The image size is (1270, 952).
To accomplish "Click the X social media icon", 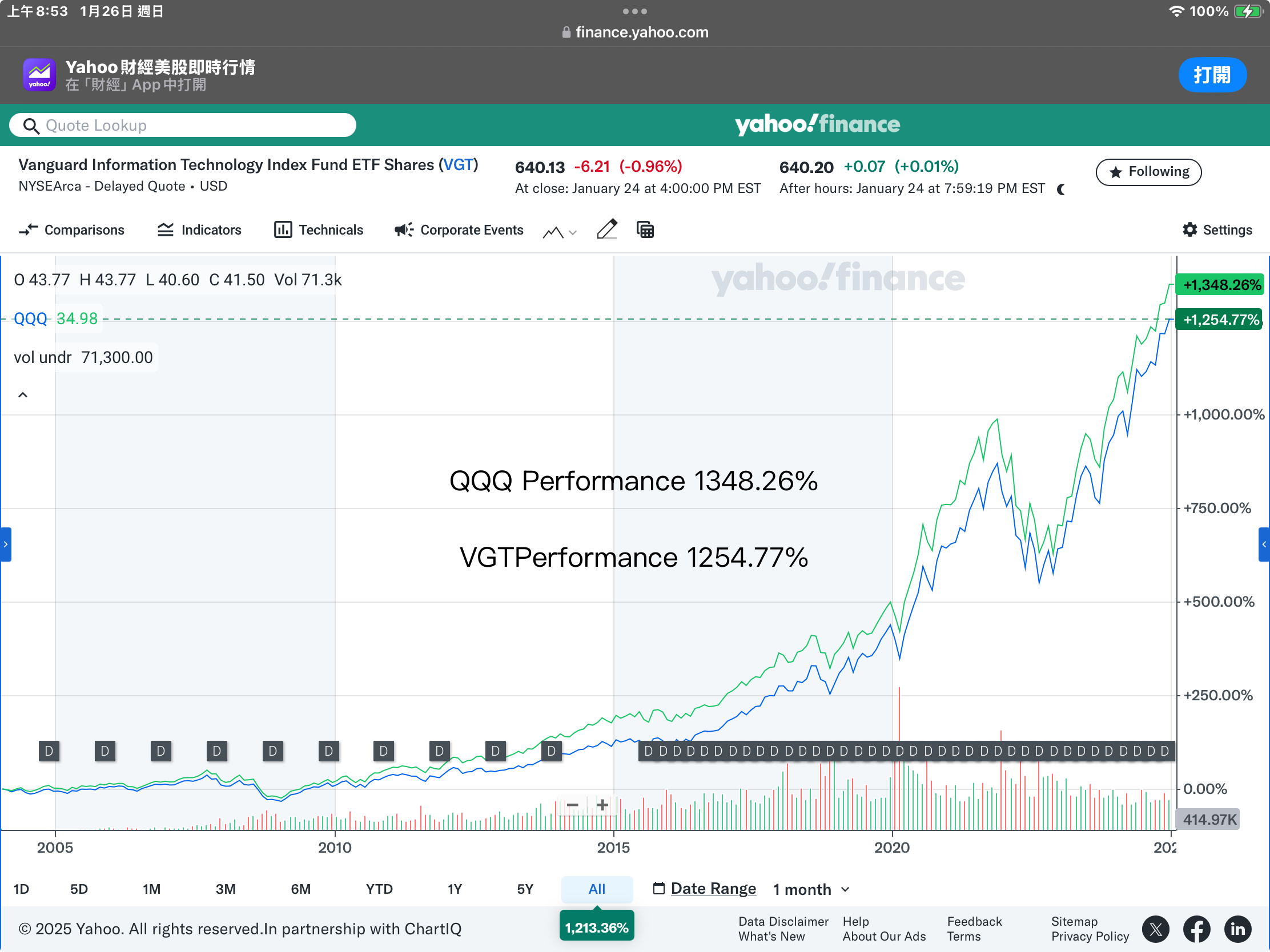I will tap(1156, 929).
